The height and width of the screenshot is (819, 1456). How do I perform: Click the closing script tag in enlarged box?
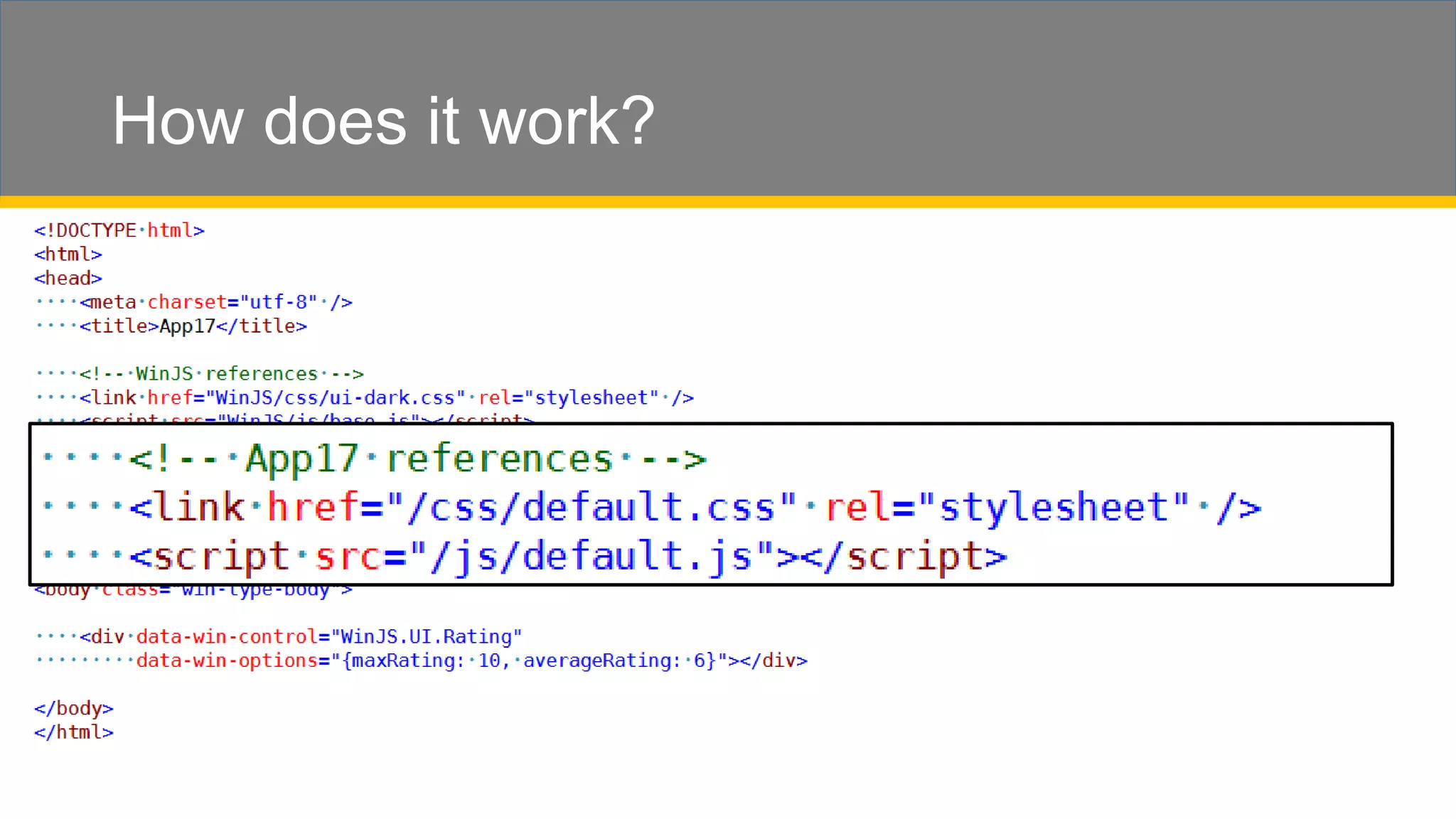904,556
